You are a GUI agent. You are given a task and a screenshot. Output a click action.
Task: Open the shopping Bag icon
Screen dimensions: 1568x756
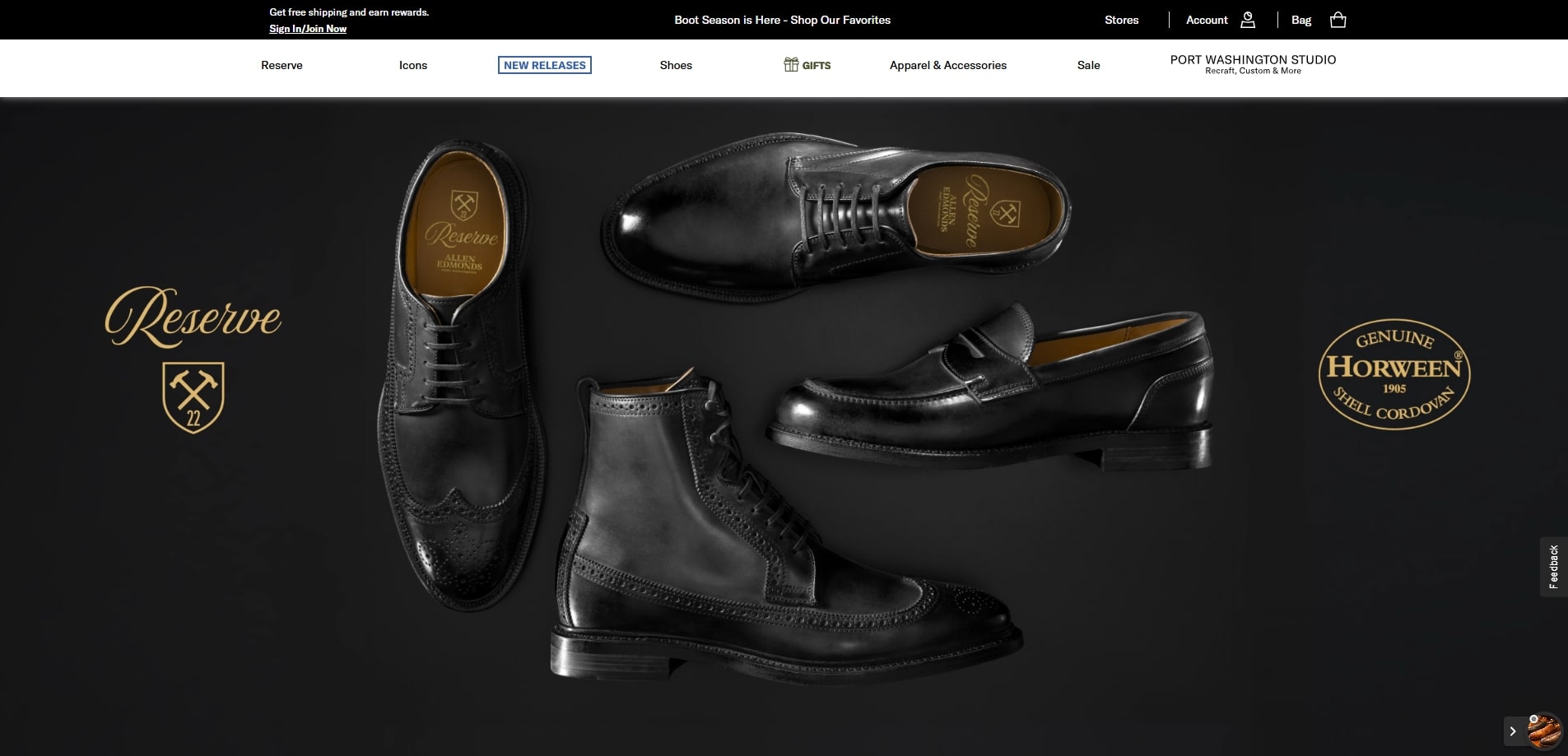[1338, 20]
